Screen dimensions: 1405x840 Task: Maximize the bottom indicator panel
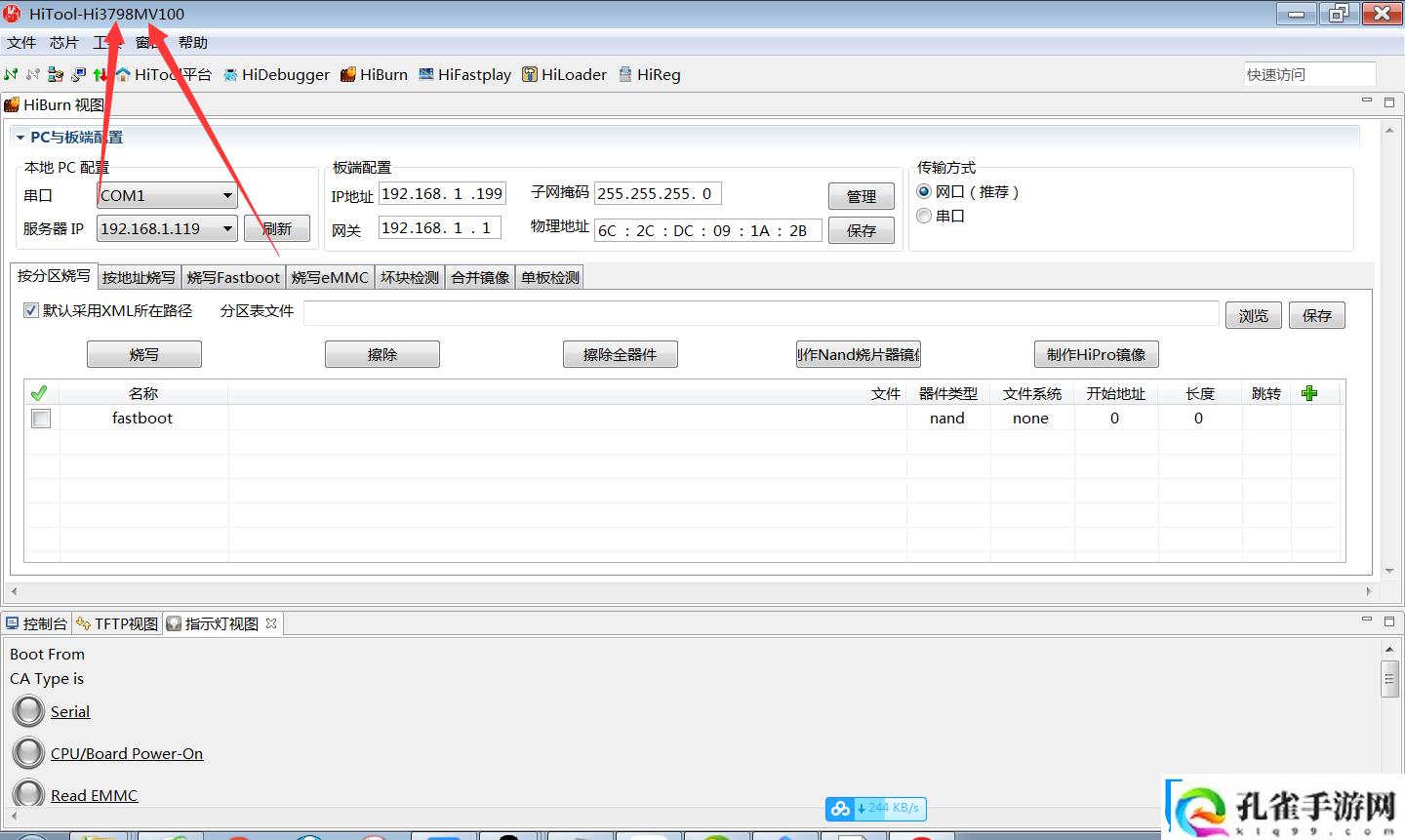[x=1389, y=620]
